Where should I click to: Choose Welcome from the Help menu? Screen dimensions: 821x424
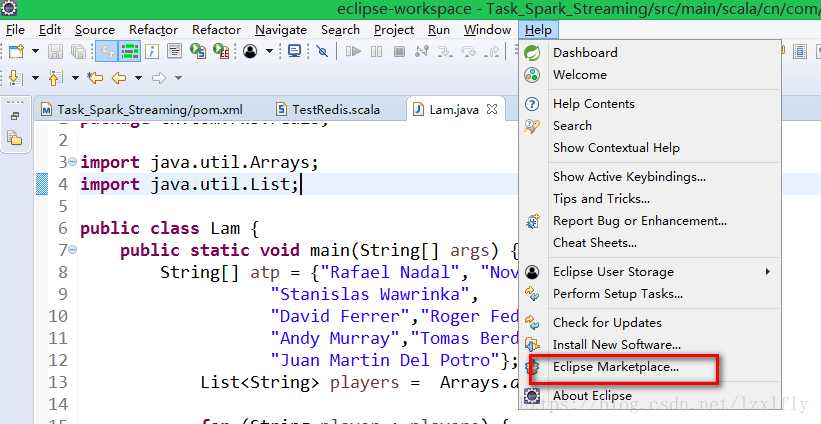point(650,74)
